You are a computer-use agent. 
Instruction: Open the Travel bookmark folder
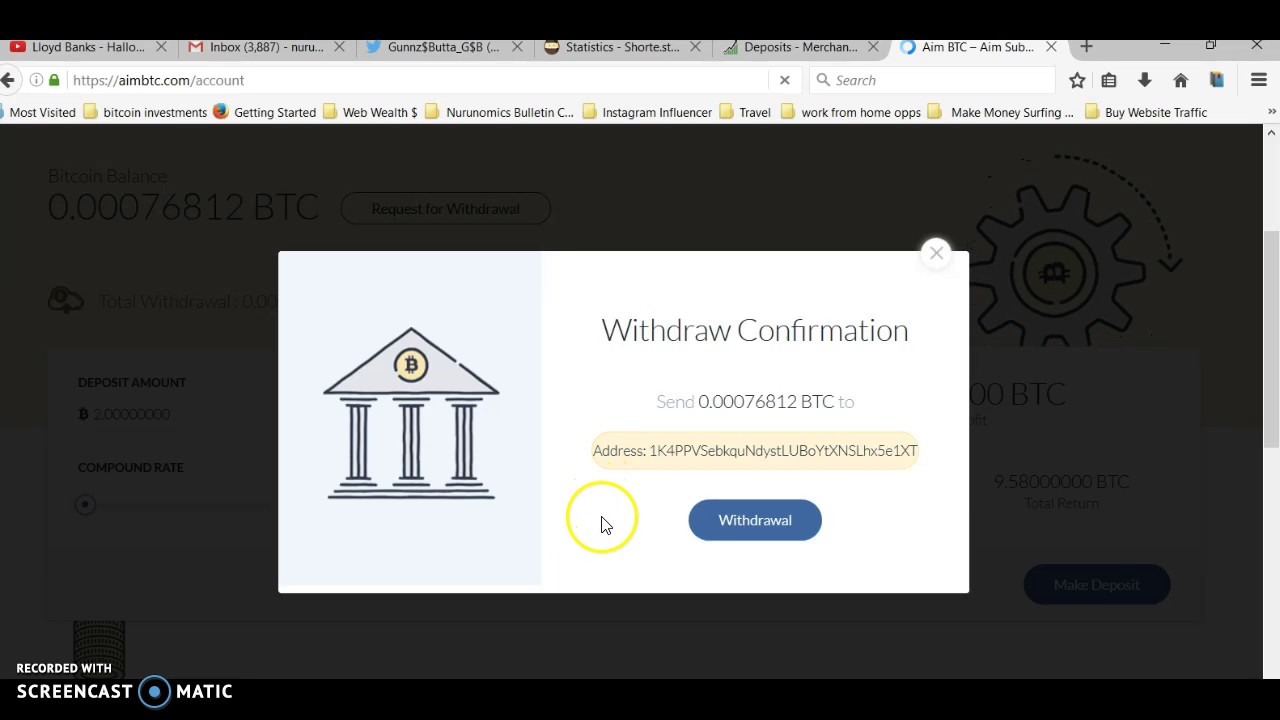pos(745,112)
